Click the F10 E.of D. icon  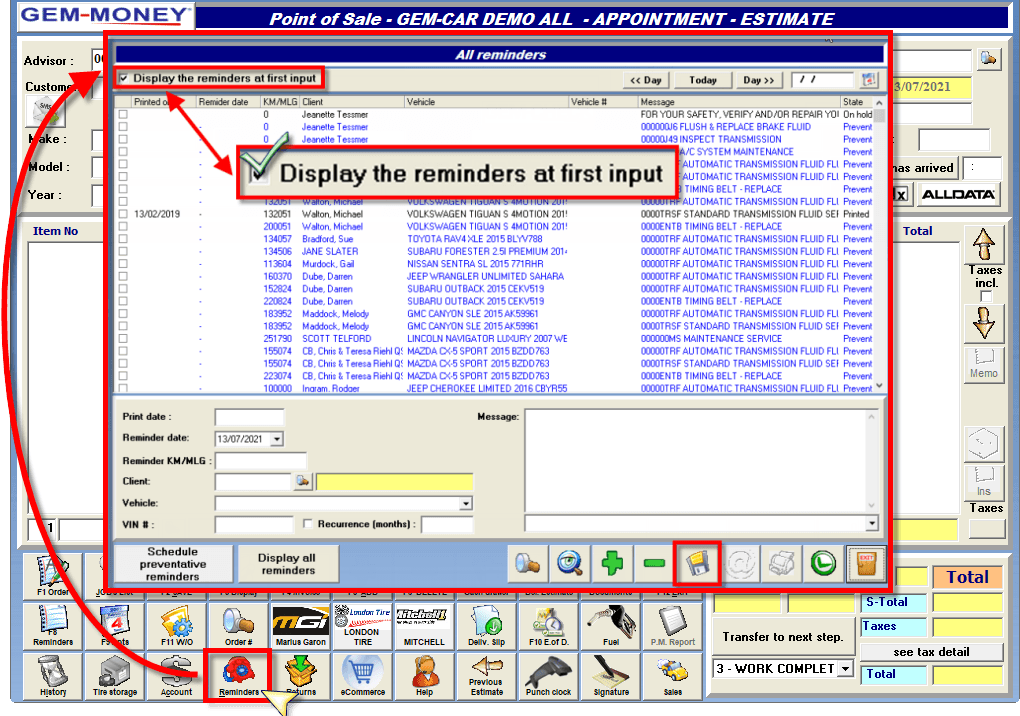(x=548, y=624)
